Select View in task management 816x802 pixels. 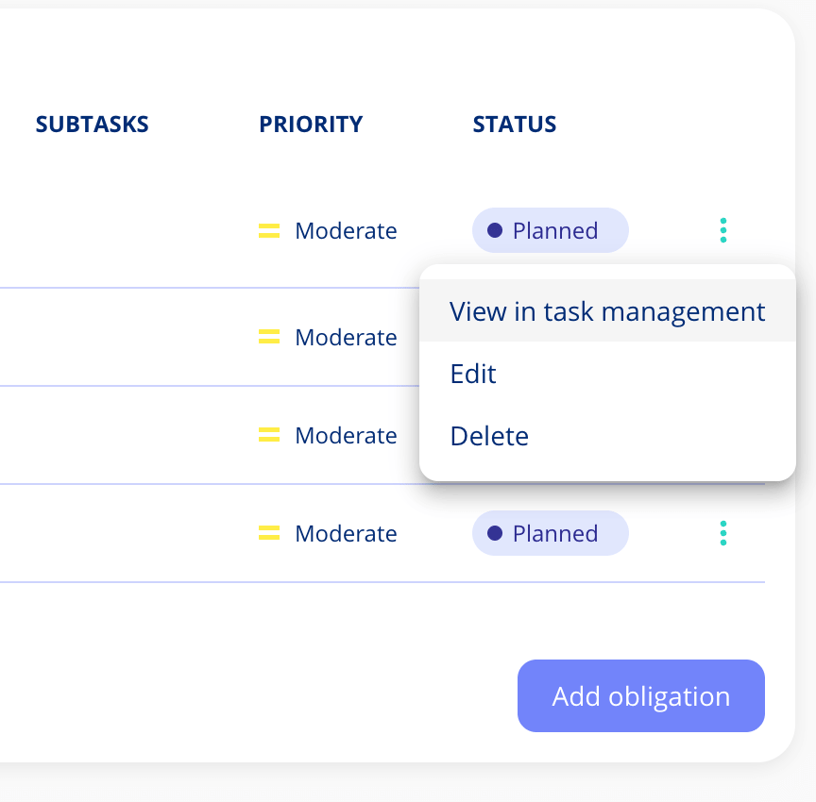[607, 311]
